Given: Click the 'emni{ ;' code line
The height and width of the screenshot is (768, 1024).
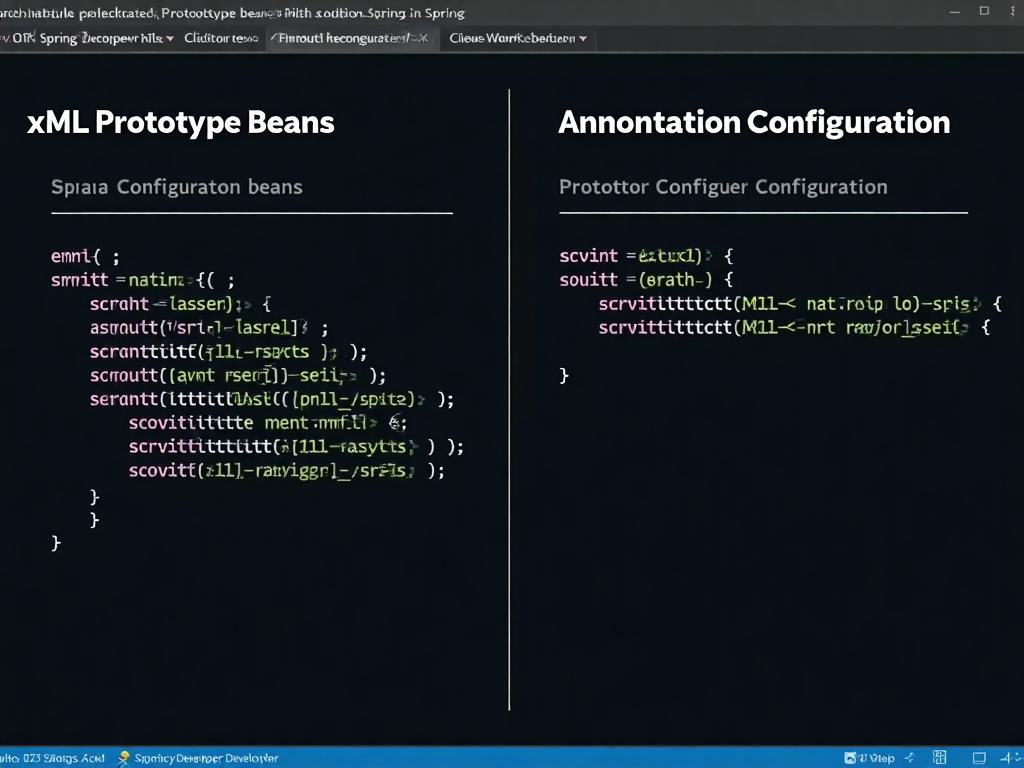Looking at the screenshot, I should [86, 256].
